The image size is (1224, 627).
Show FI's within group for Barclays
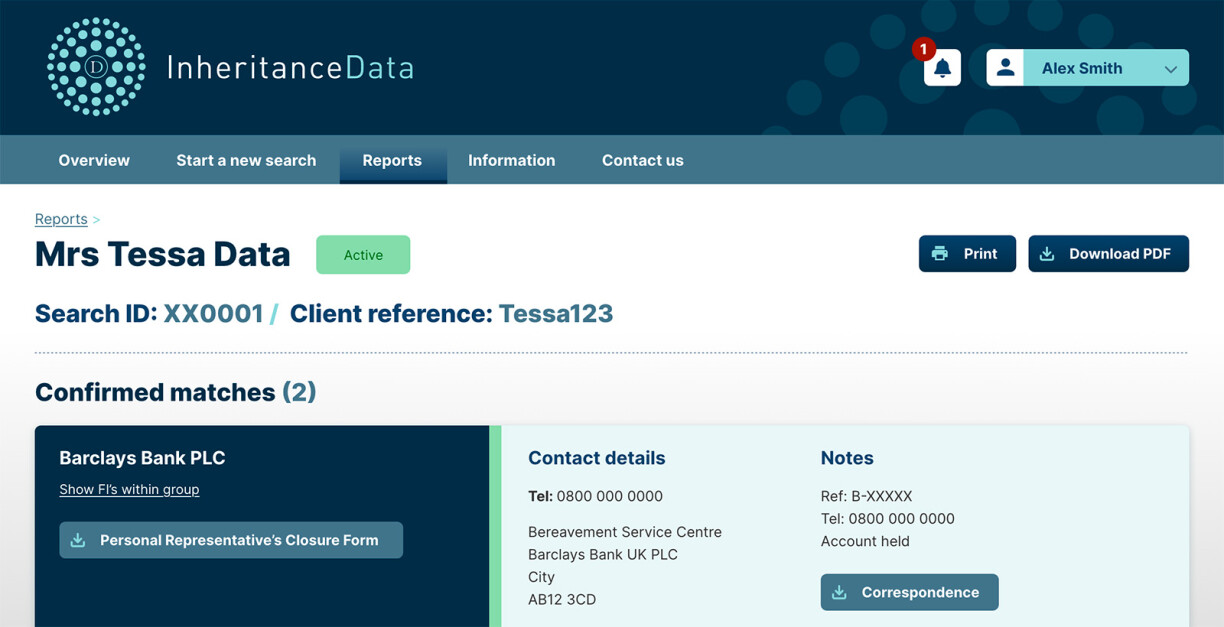point(129,489)
